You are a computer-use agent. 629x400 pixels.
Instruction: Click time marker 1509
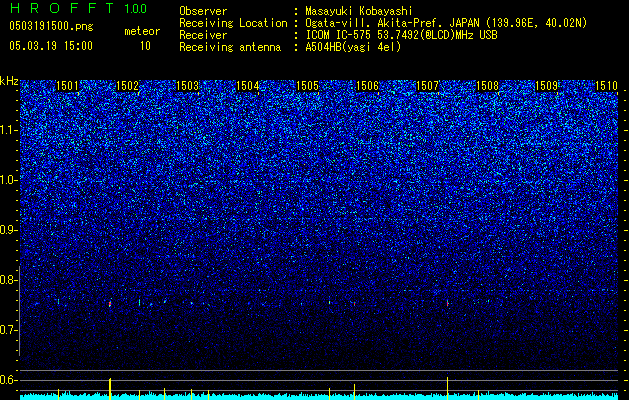(547, 86)
